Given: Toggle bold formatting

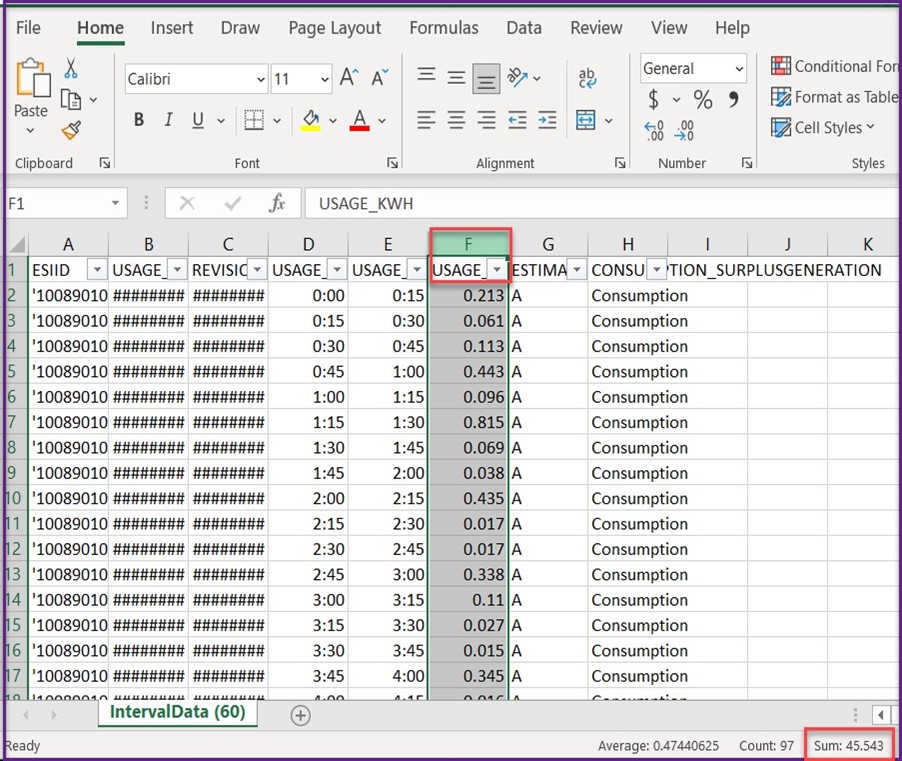Looking at the screenshot, I should 138,119.
